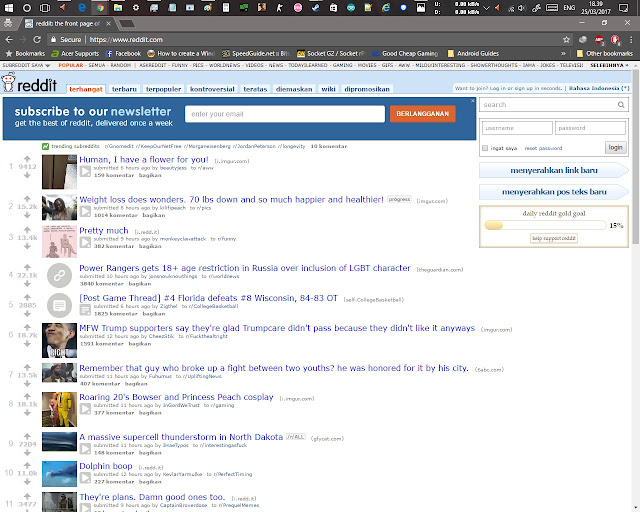Open the Chrome three-dot menu
The height and width of the screenshot is (512, 640).
631,40
